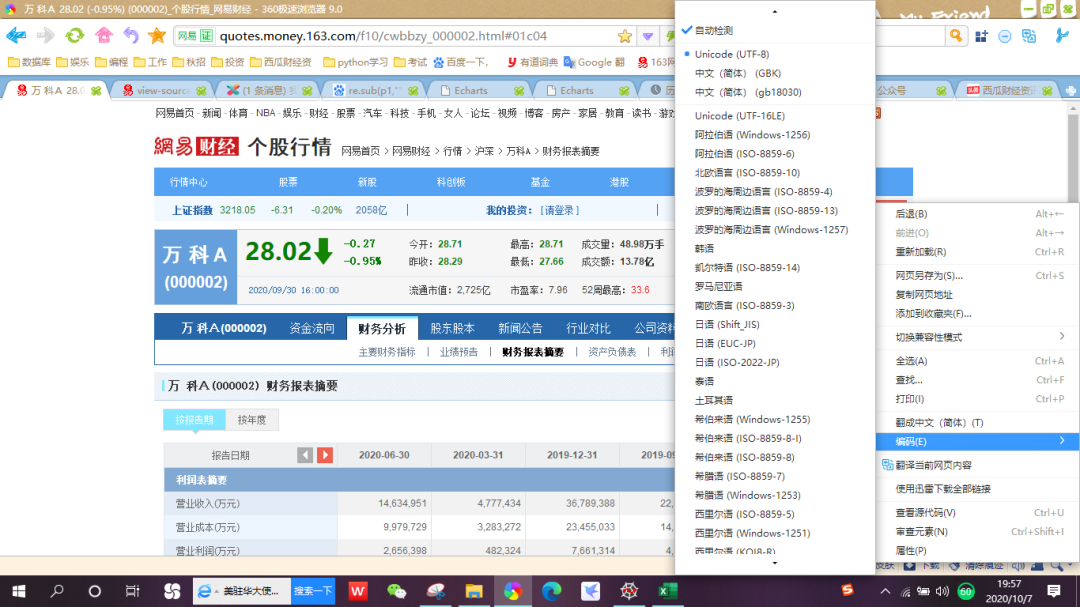
Task: Click the purple undo-close-tab icon
Action: tap(131, 35)
